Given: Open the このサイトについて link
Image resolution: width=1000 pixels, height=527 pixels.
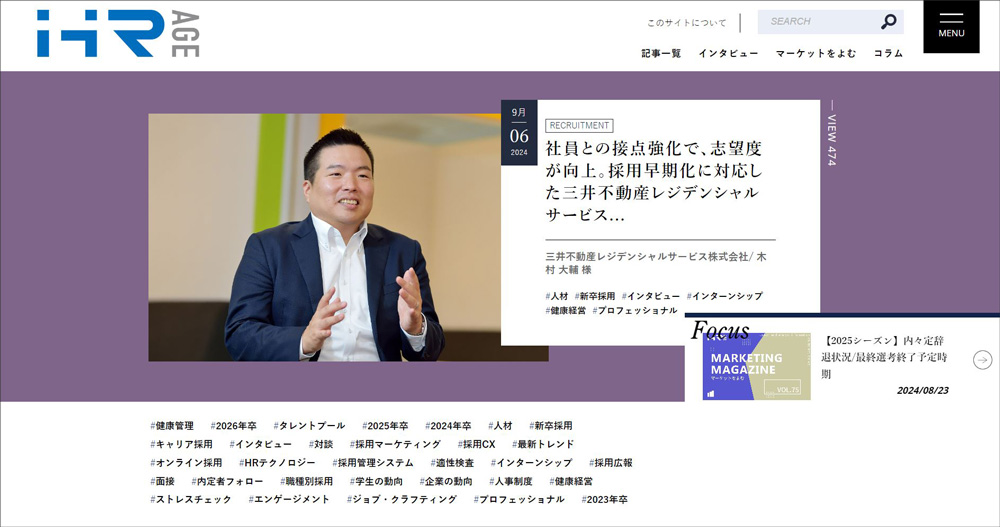Looking at the screenshot, I should pos(686,23).
